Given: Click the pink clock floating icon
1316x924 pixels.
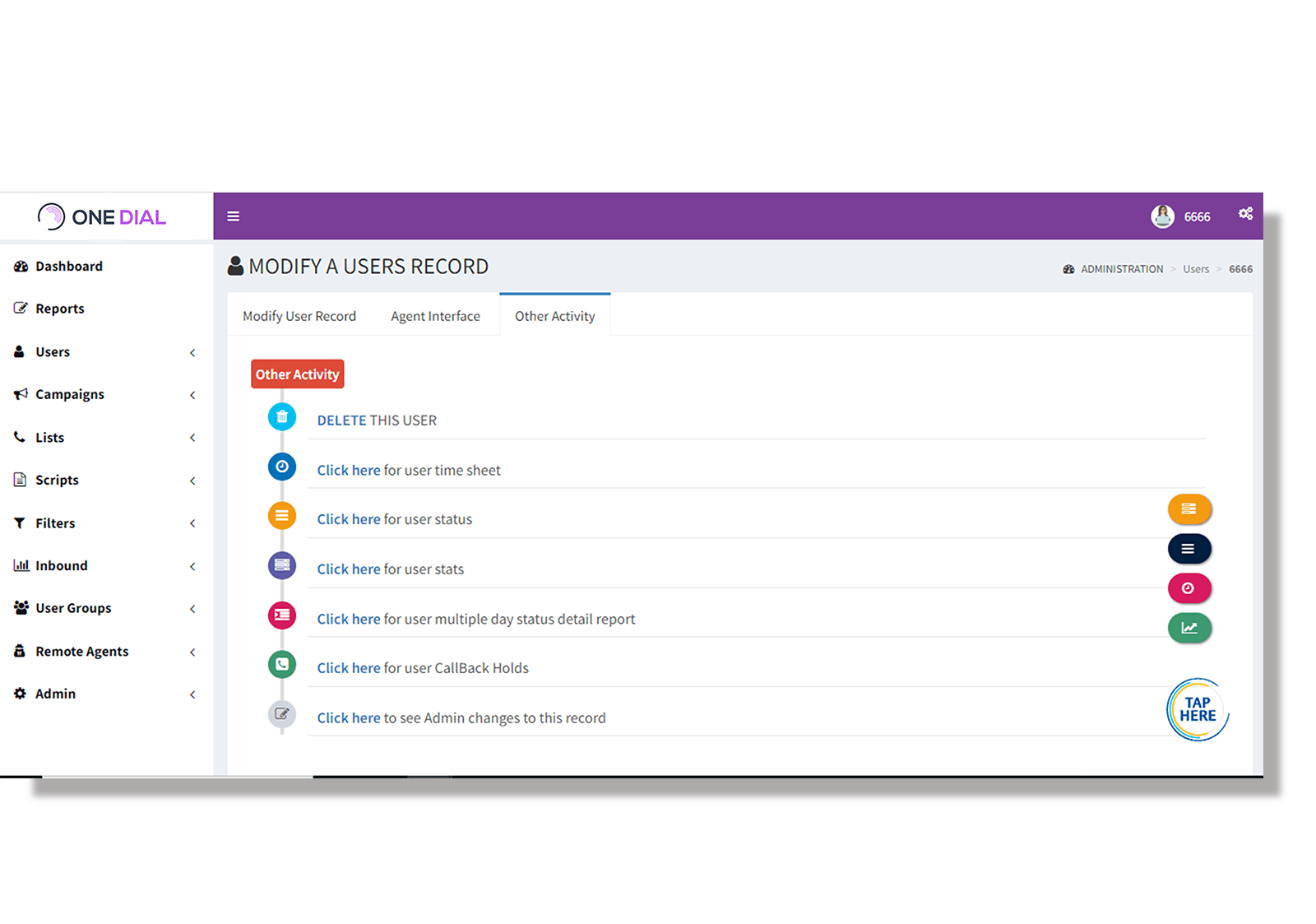Looking at the screenshot, I should pos(1189,588).
